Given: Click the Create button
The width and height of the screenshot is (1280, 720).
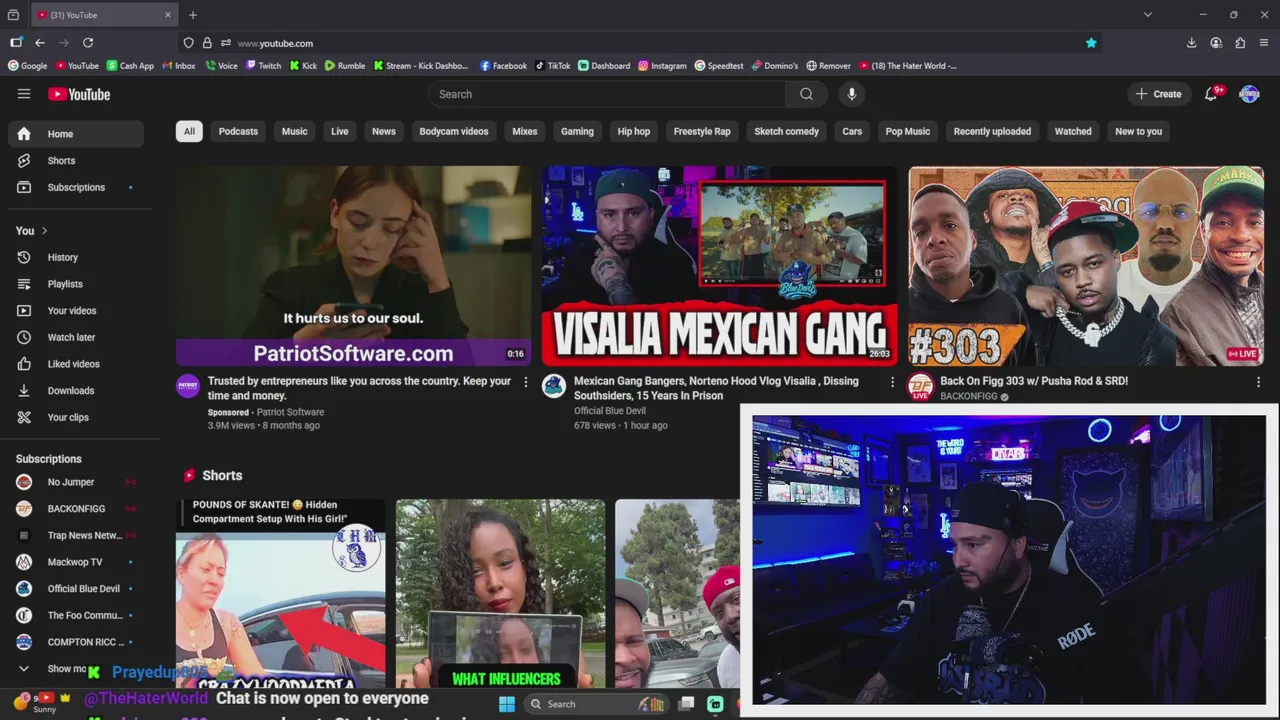Looking at the screenshot, I should coord(1159,94).
